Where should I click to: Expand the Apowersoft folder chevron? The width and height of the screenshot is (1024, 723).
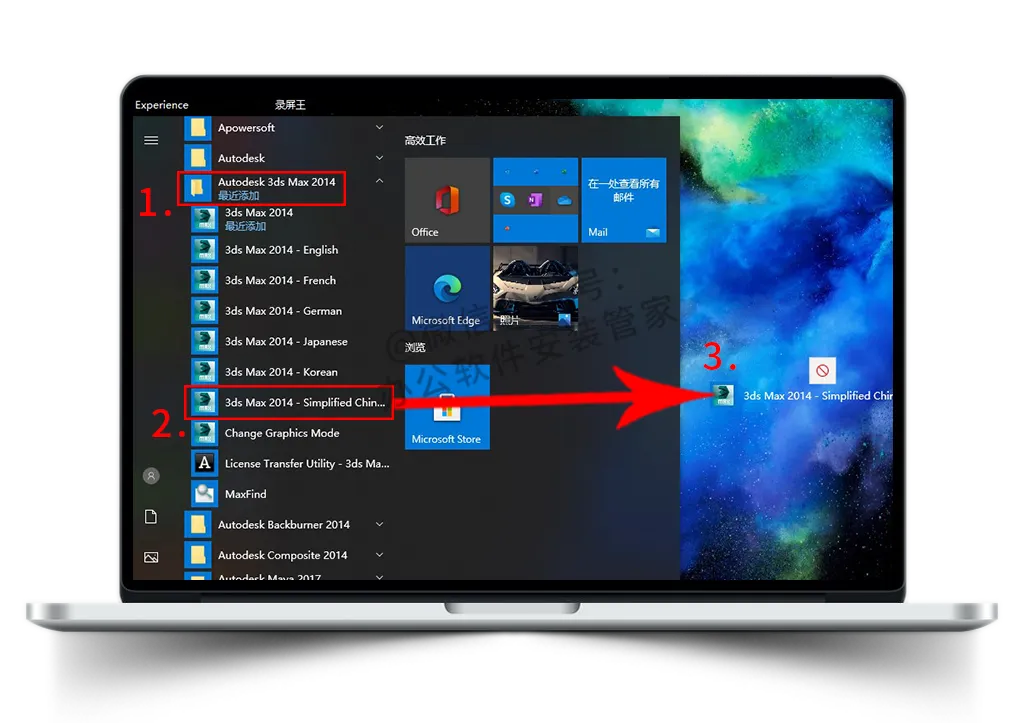379,127
